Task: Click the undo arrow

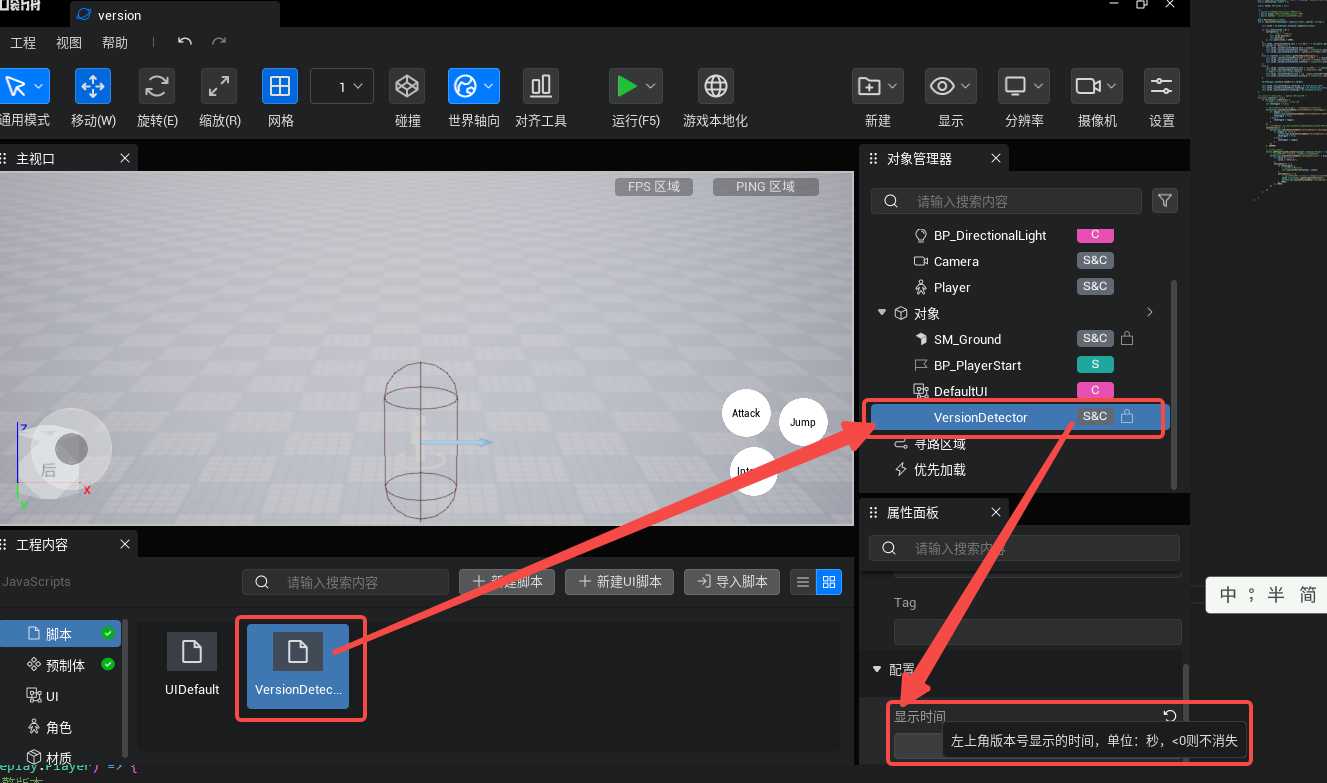Action: point(185,42)
